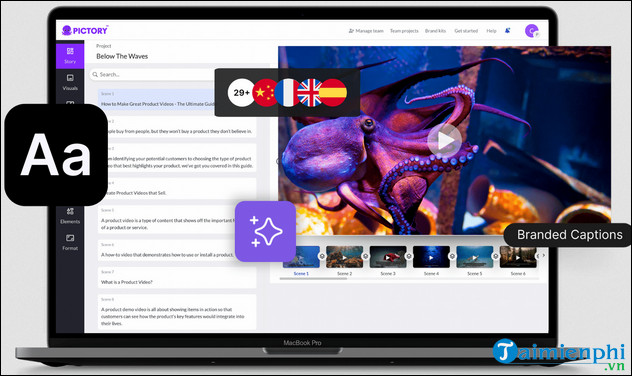Click the search magnifier icon

(95, 75)
